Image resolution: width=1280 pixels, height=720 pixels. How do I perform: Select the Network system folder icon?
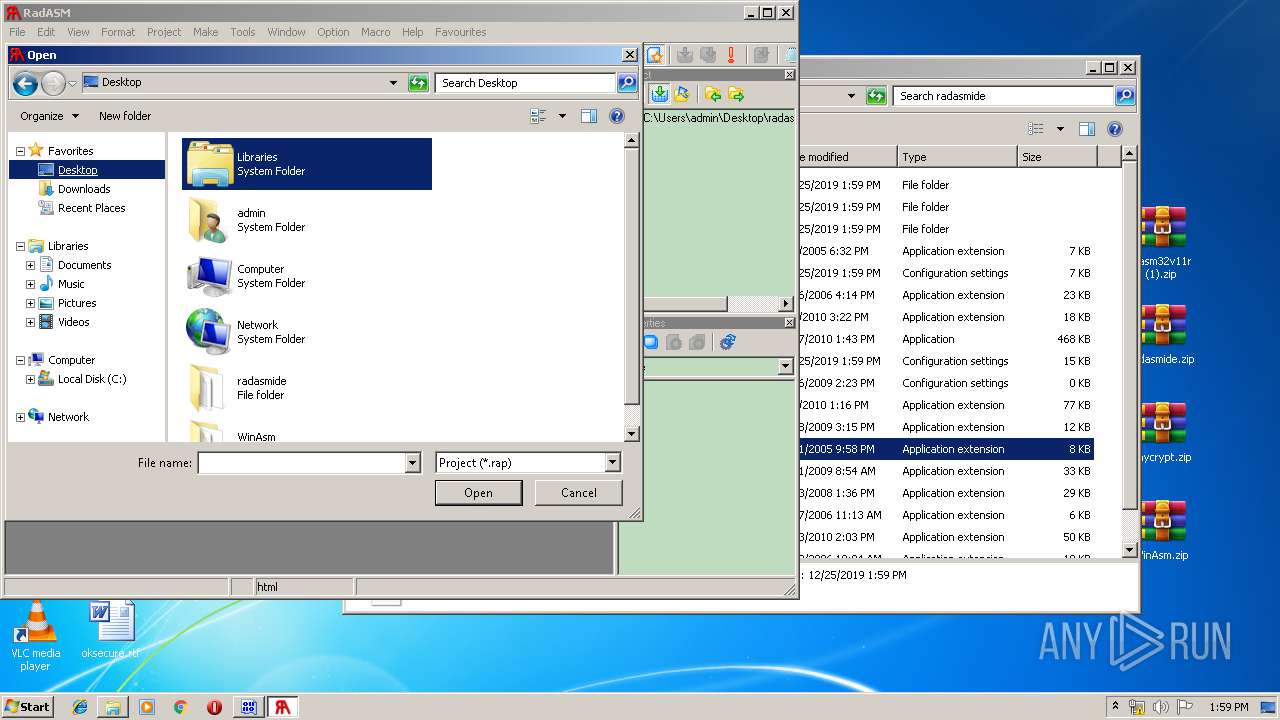210,332
